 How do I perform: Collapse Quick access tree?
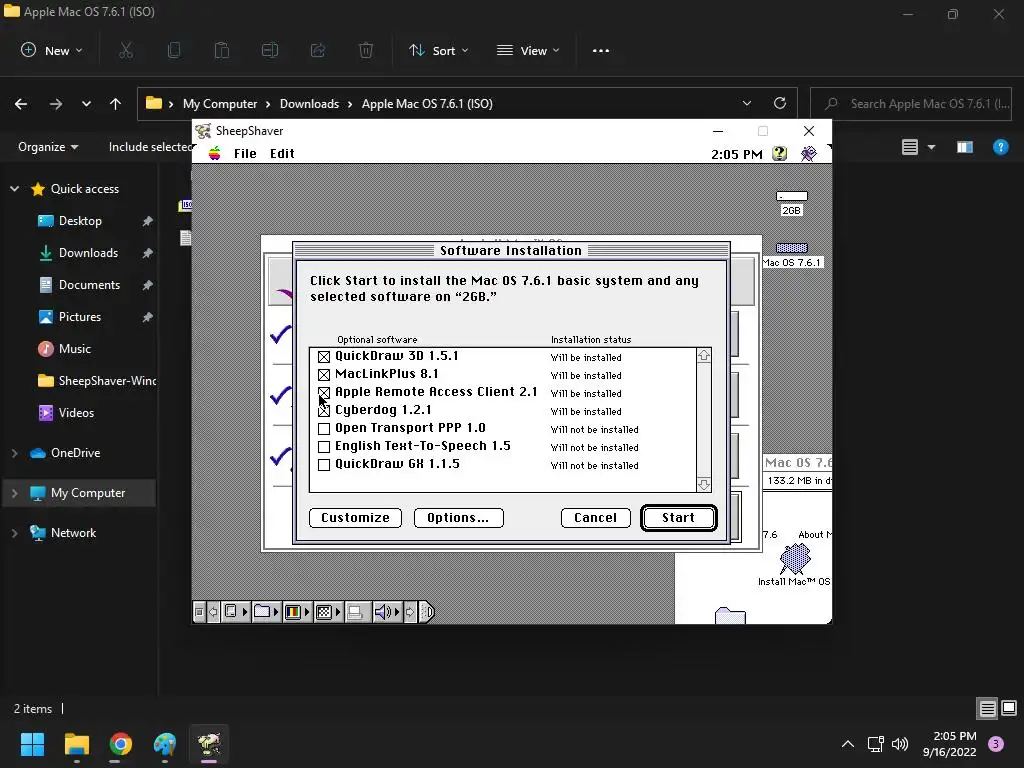coord(14,189)
